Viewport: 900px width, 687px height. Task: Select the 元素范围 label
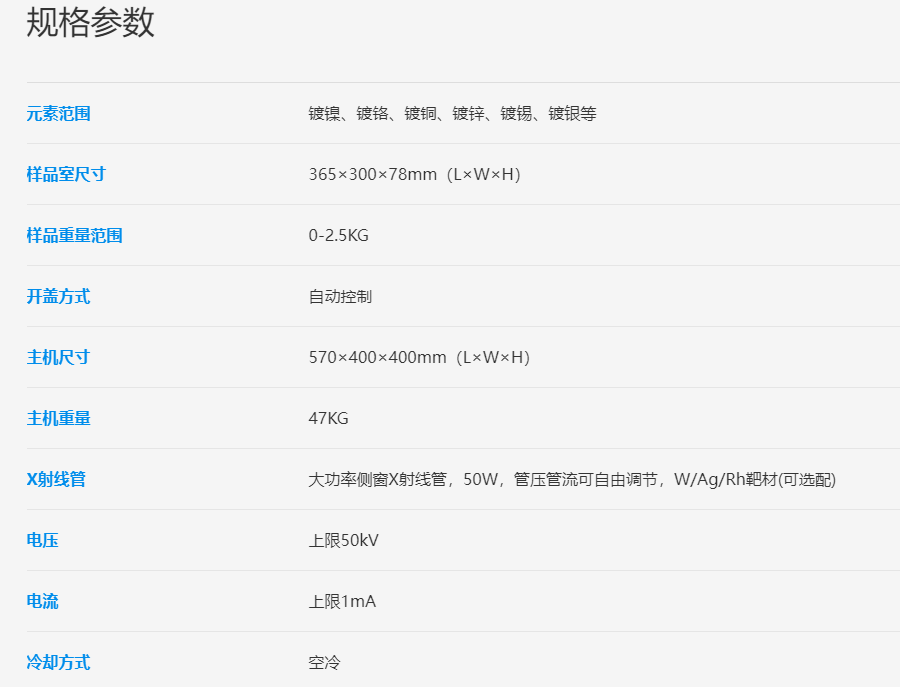58,114
